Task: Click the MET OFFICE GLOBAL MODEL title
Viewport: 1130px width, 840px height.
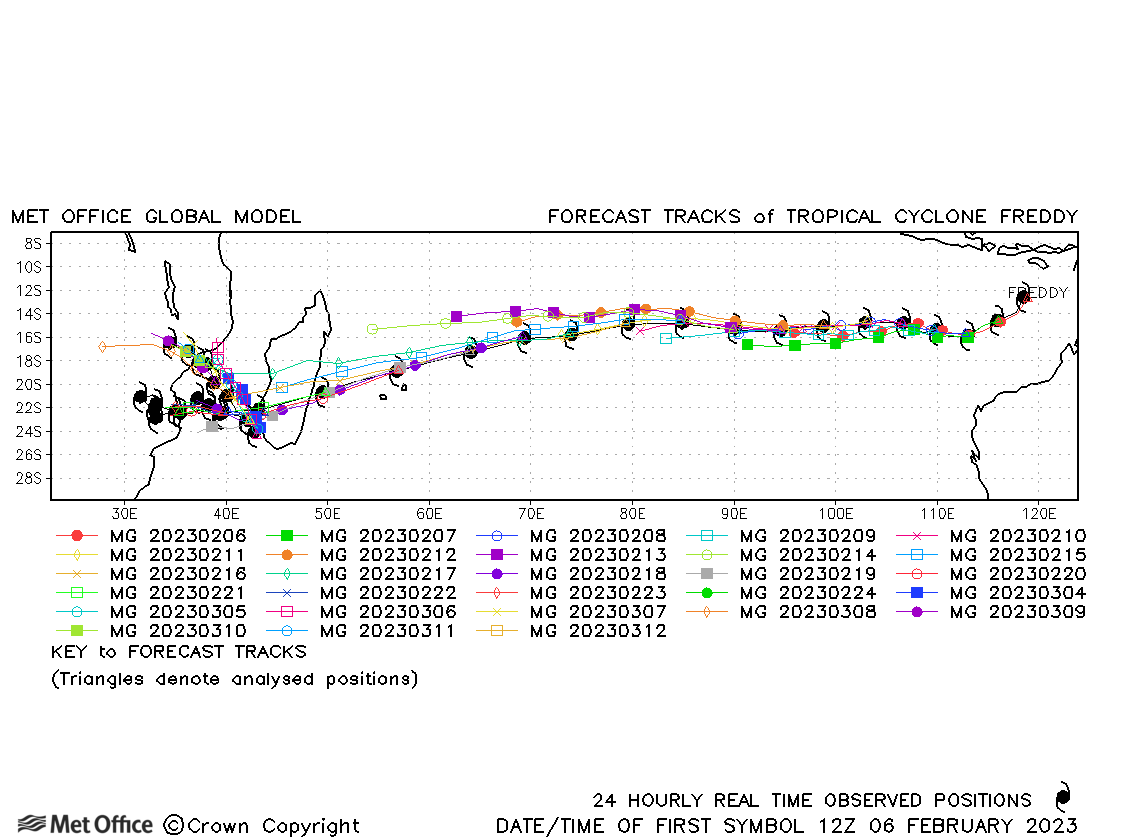Action: click(x=156, y=217)
